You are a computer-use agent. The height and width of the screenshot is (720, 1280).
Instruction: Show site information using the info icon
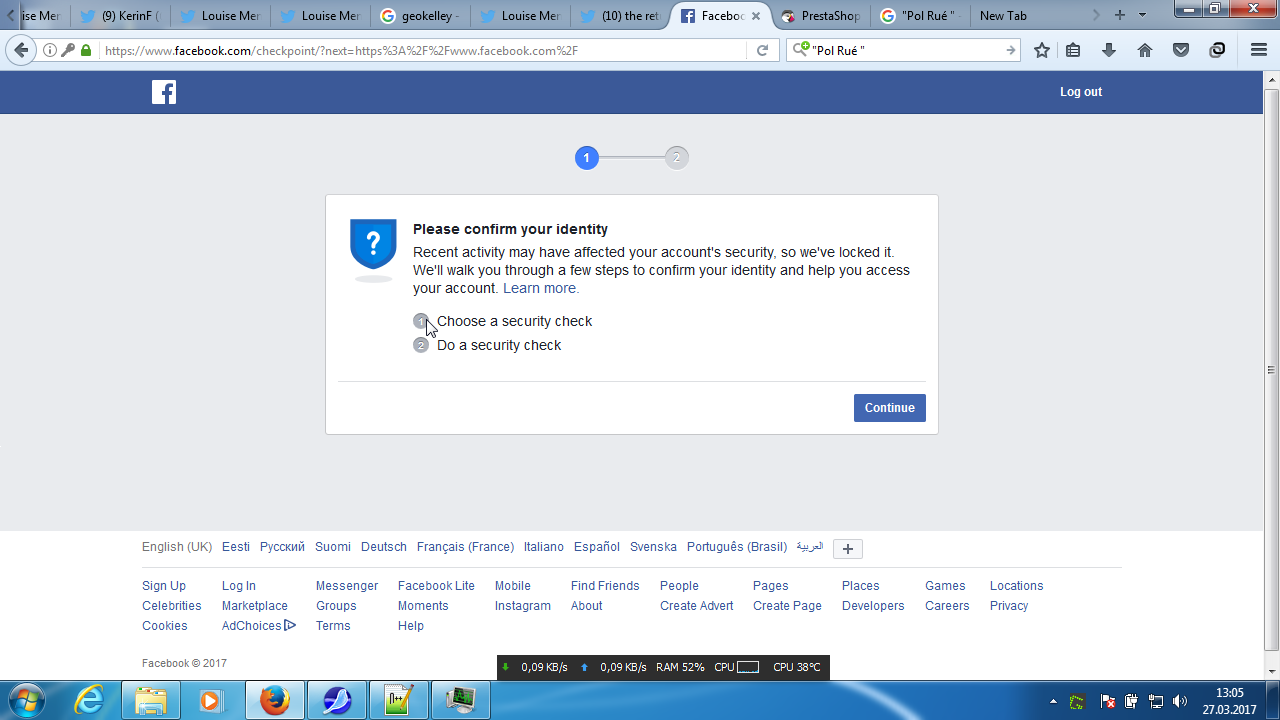tap(50, 50)
